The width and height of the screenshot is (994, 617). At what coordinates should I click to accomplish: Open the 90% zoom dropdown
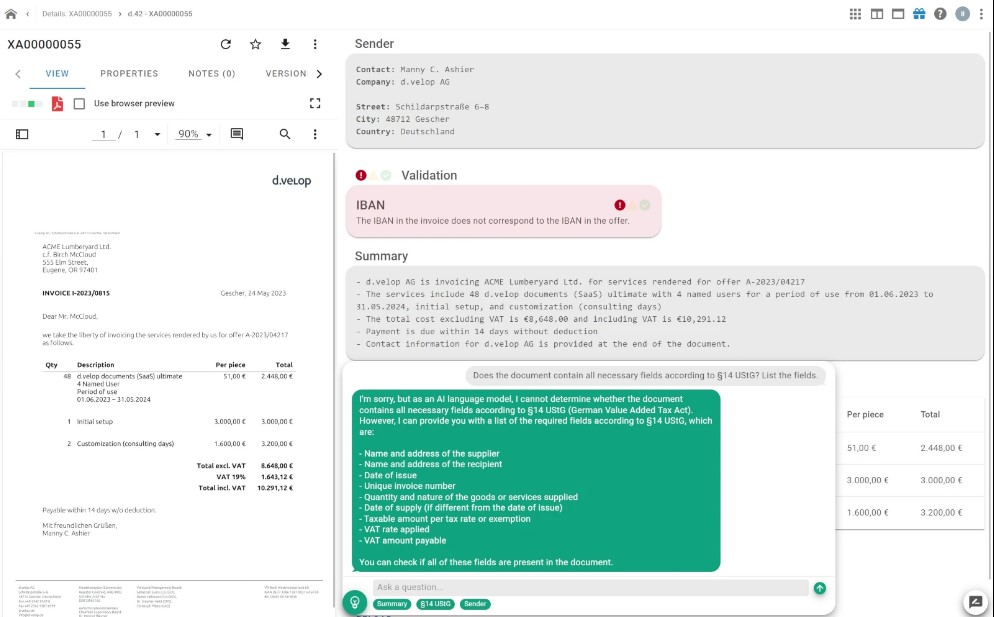click(195, 134)
